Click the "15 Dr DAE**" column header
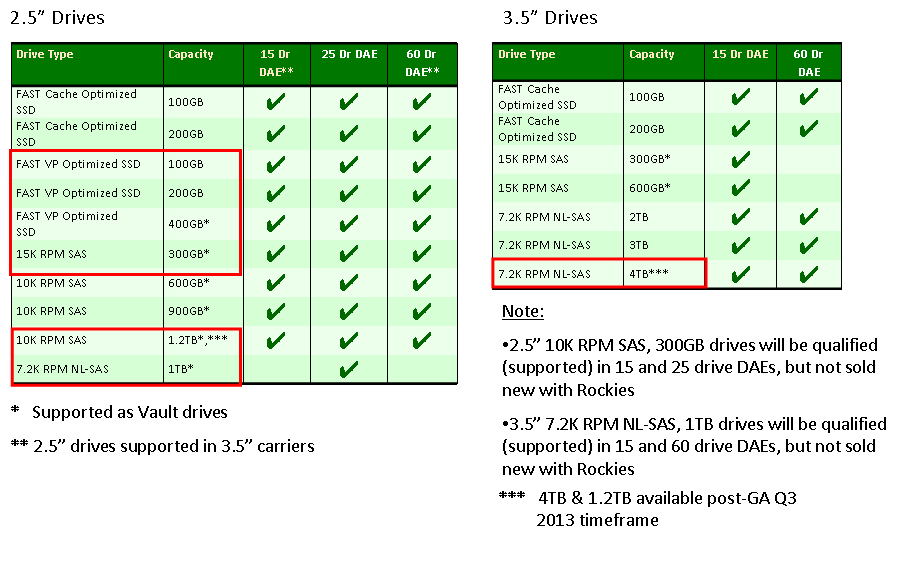910x567 pixels. click(x=276, y=63)
